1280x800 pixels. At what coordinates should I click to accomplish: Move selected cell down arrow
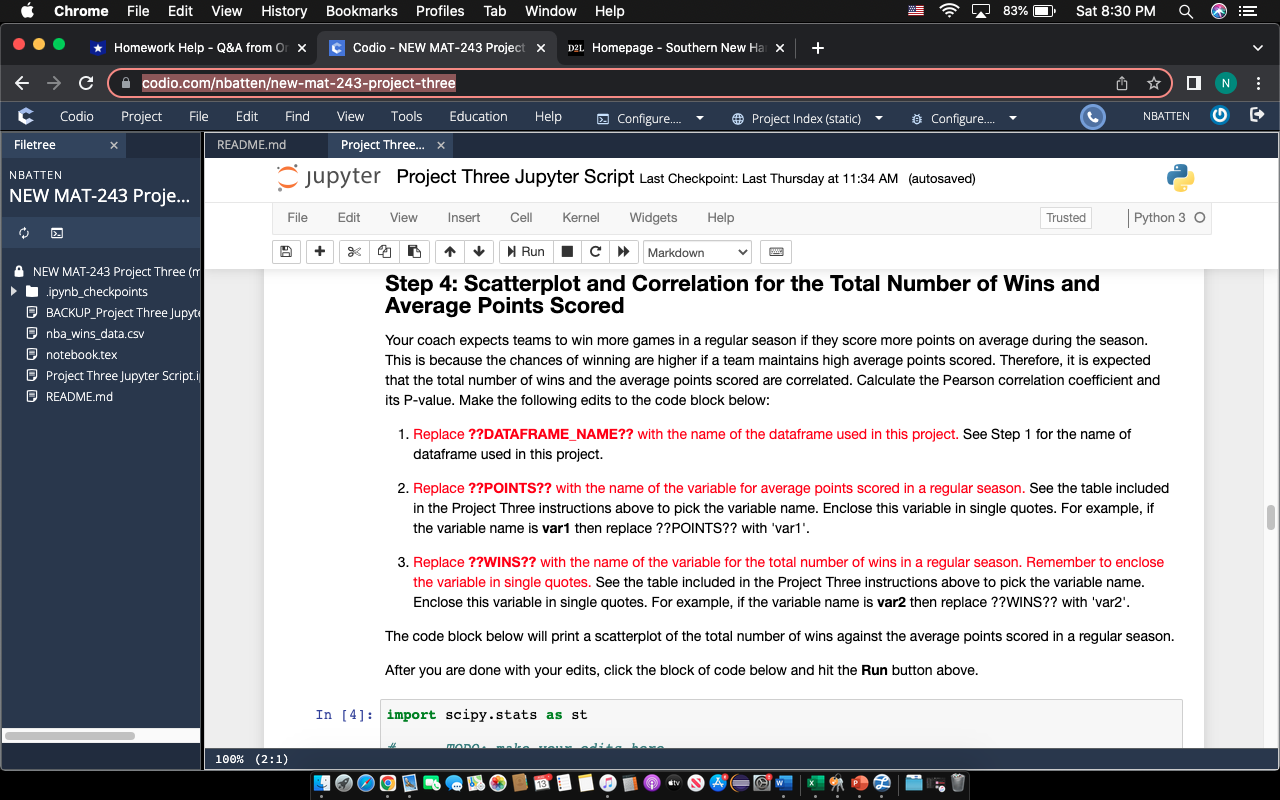(x=479, y=252)
